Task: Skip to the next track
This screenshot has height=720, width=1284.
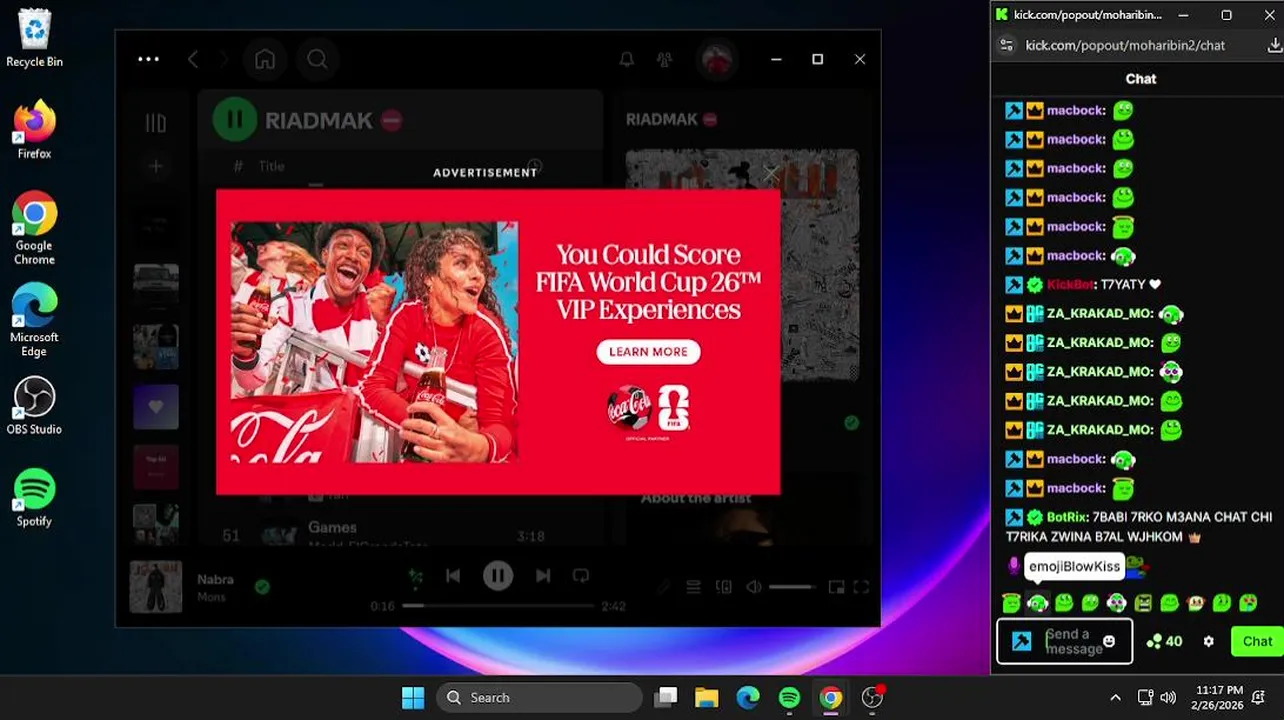Action: (x=543, y=576)
